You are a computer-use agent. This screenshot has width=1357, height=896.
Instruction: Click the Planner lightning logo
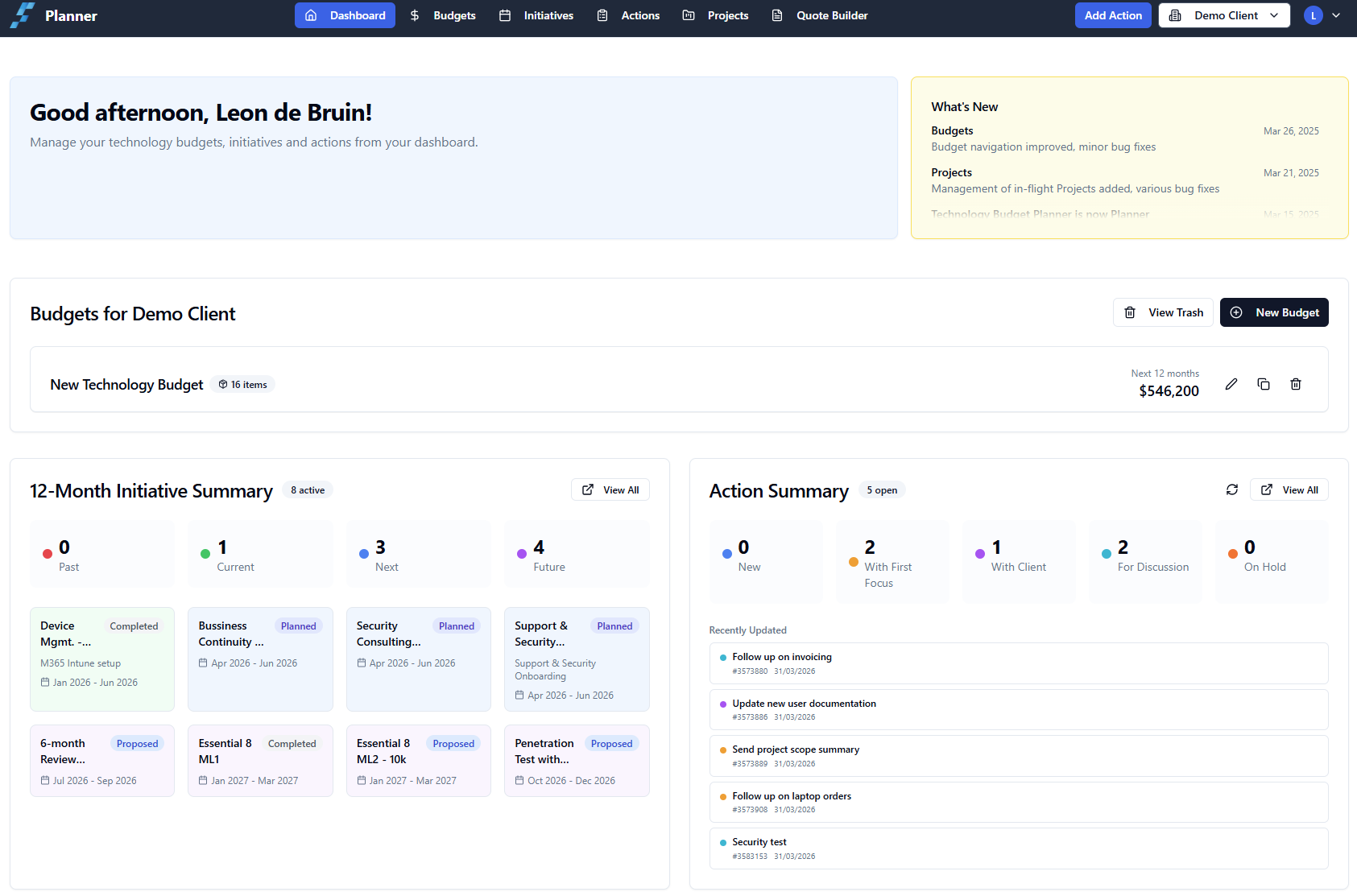[x=22, y=15]
